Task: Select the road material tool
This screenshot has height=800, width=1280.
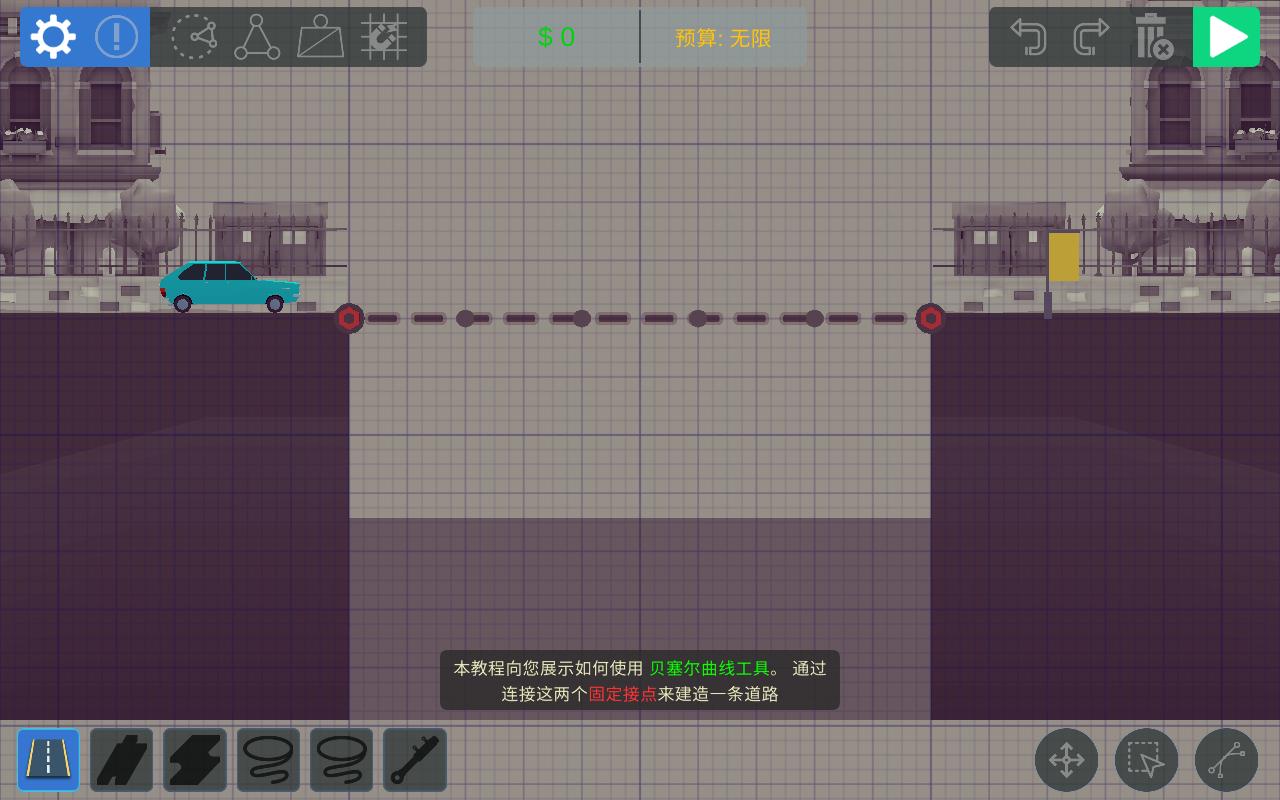Action: [x=48, y=760]
